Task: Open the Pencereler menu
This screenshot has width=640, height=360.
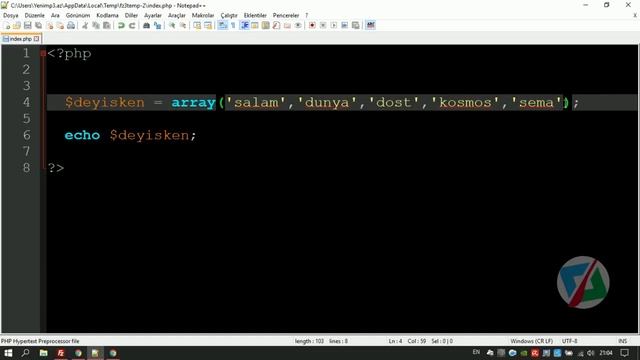Action: point(286,15)
